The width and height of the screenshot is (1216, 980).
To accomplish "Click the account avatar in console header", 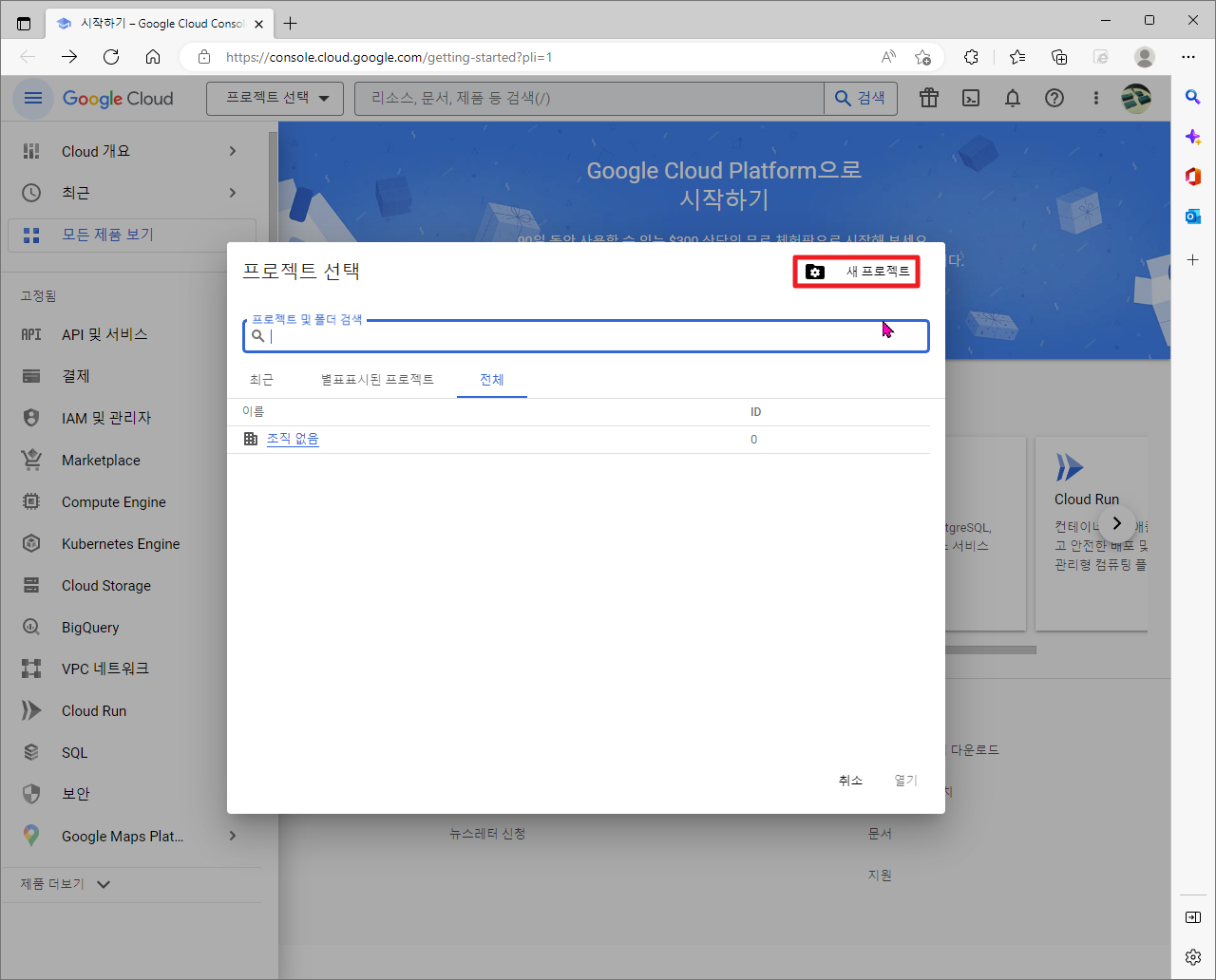I will [1136, 98].
